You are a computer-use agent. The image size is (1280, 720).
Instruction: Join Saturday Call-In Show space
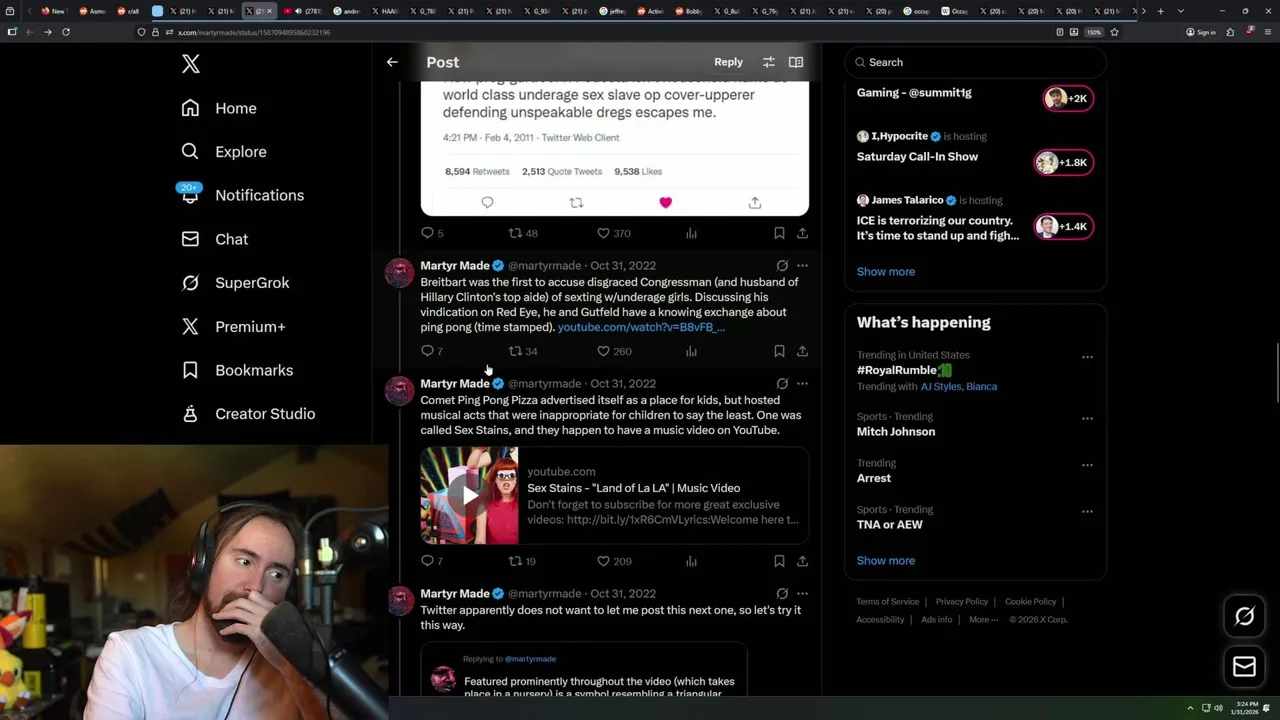(1063, 162)
